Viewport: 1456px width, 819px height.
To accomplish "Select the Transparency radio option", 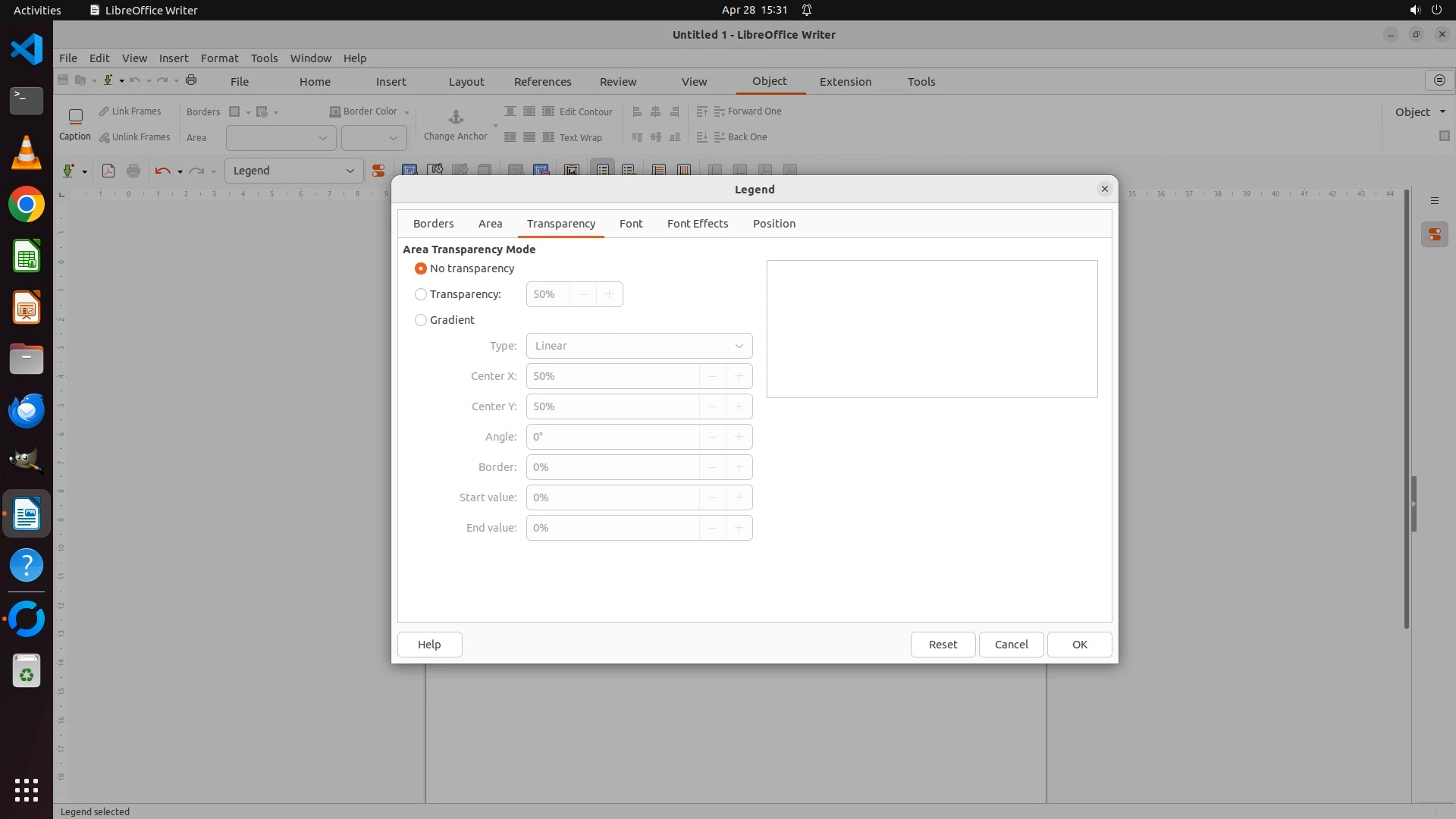I will pyautogui.click(x=421, y=294).
